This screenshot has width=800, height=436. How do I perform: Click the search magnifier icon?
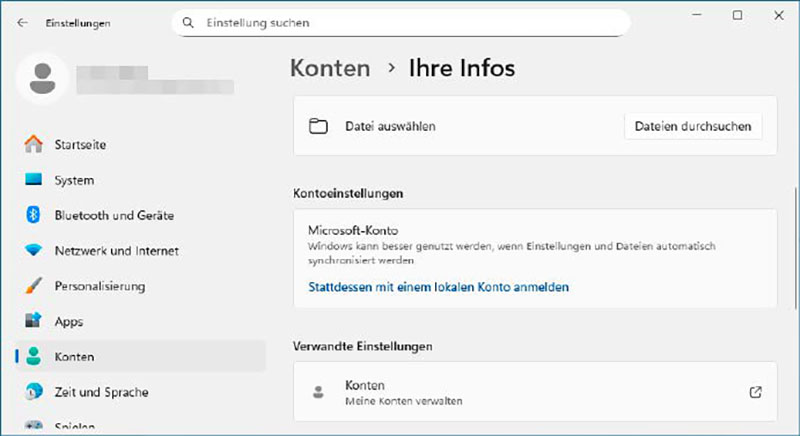coord(188,23)
